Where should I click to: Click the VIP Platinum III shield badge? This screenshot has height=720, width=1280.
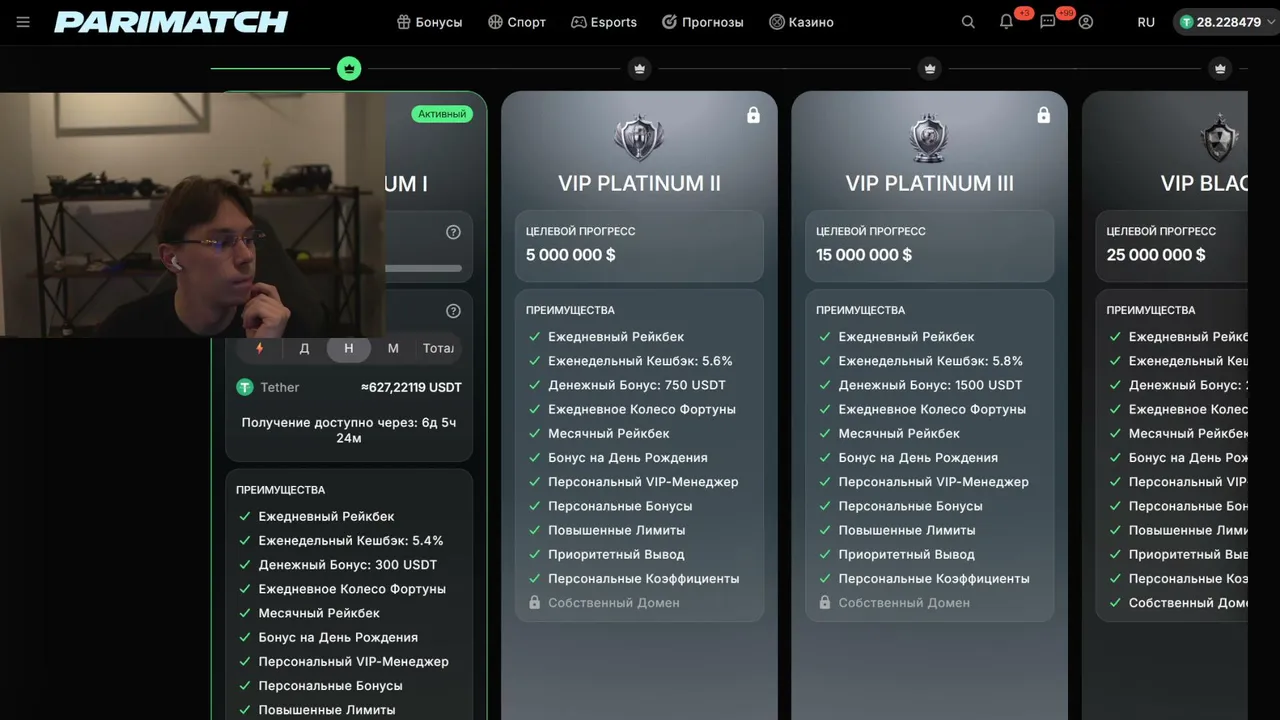click(929, 139)
